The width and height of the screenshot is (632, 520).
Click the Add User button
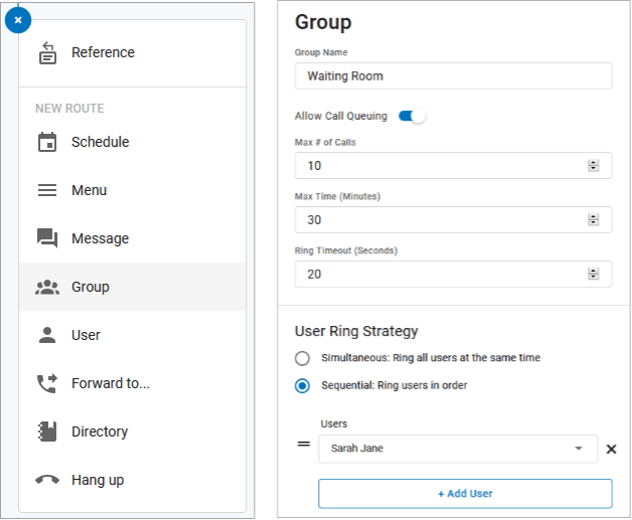[465, 493]
